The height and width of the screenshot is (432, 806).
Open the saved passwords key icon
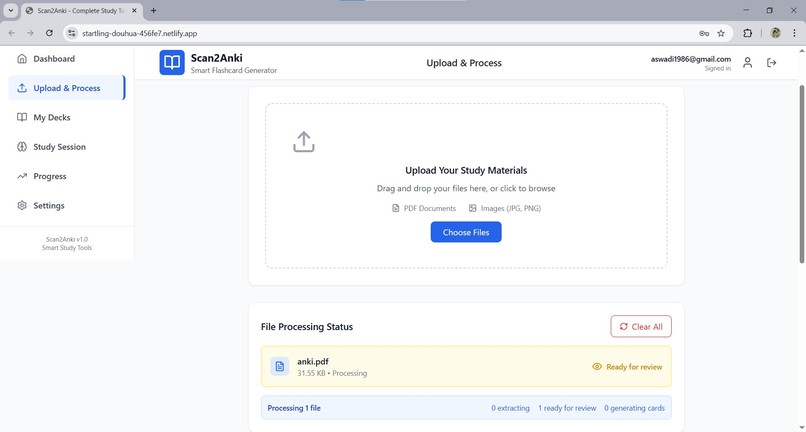[x=704, y=33]
